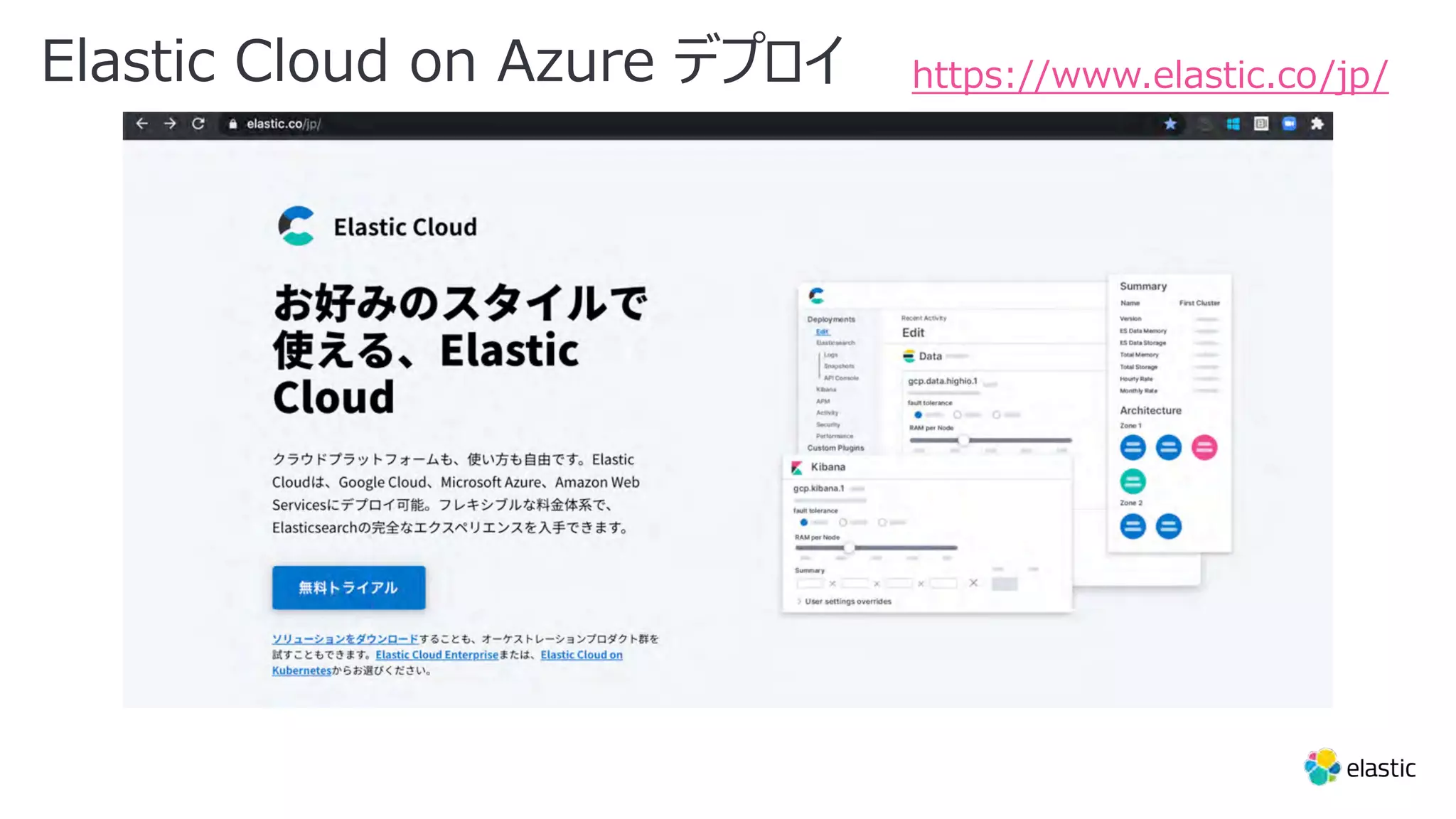Screen dimensions: 1456x819
Task: Click the second blue node circle in Zone 2
Action: coord(1169,526)
